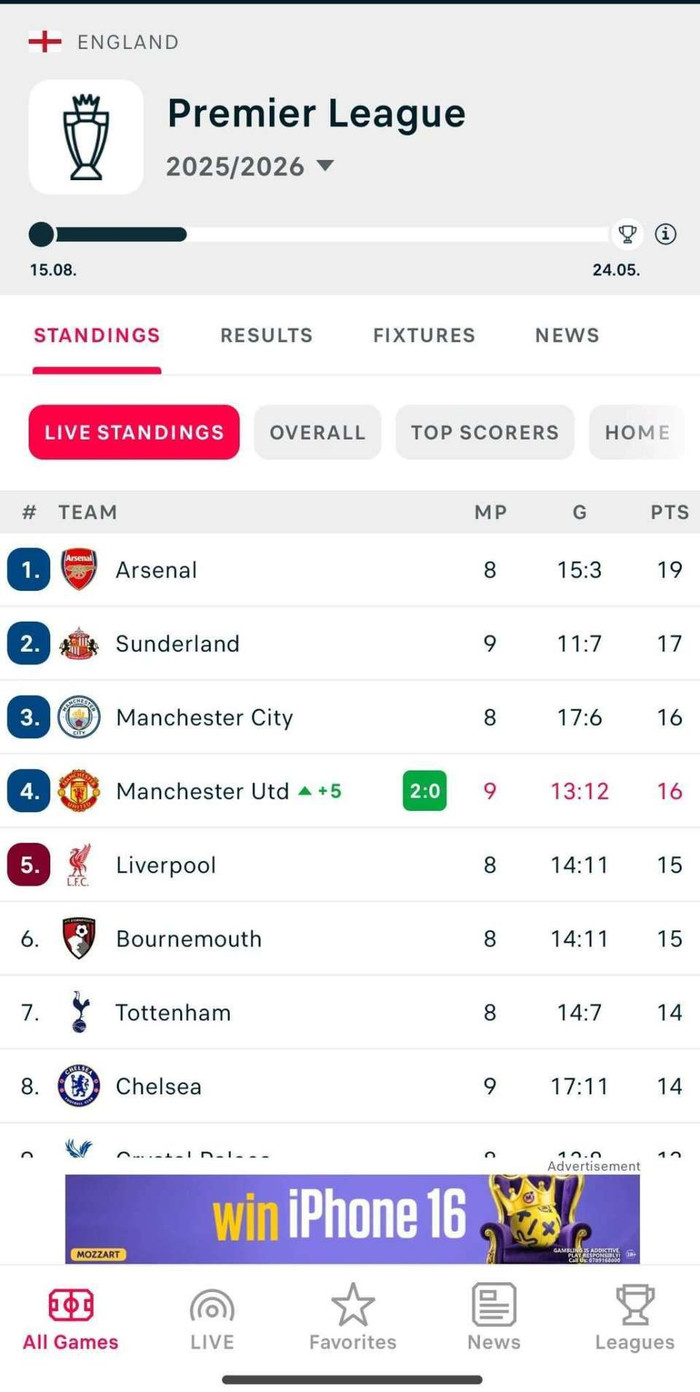Open the RESULTS tab
This screenshot has width=700, height=1392.
click(x=266, y=336)
